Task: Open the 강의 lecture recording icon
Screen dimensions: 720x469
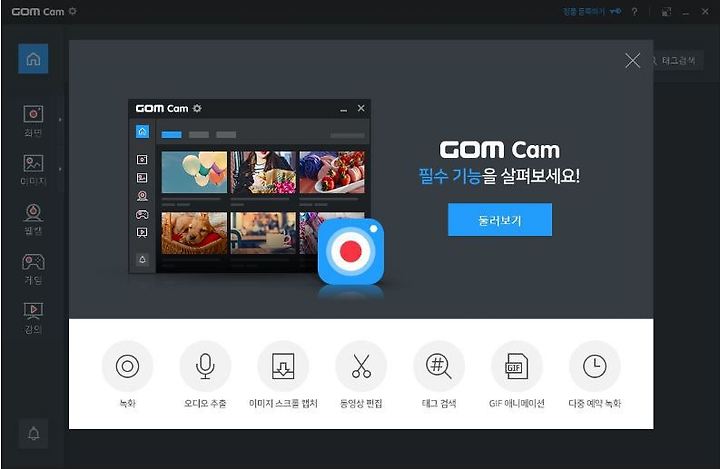Action: 33,311
